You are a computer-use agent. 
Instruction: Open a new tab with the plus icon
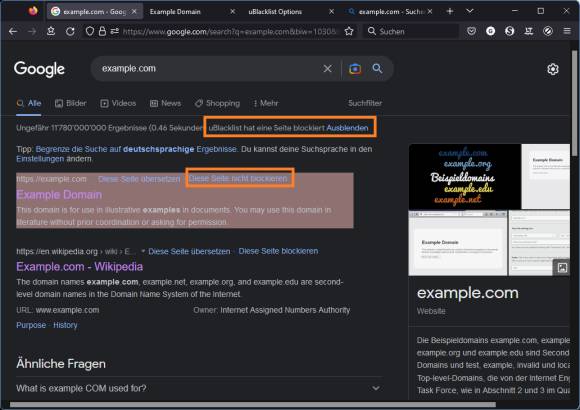click(450, 11)
